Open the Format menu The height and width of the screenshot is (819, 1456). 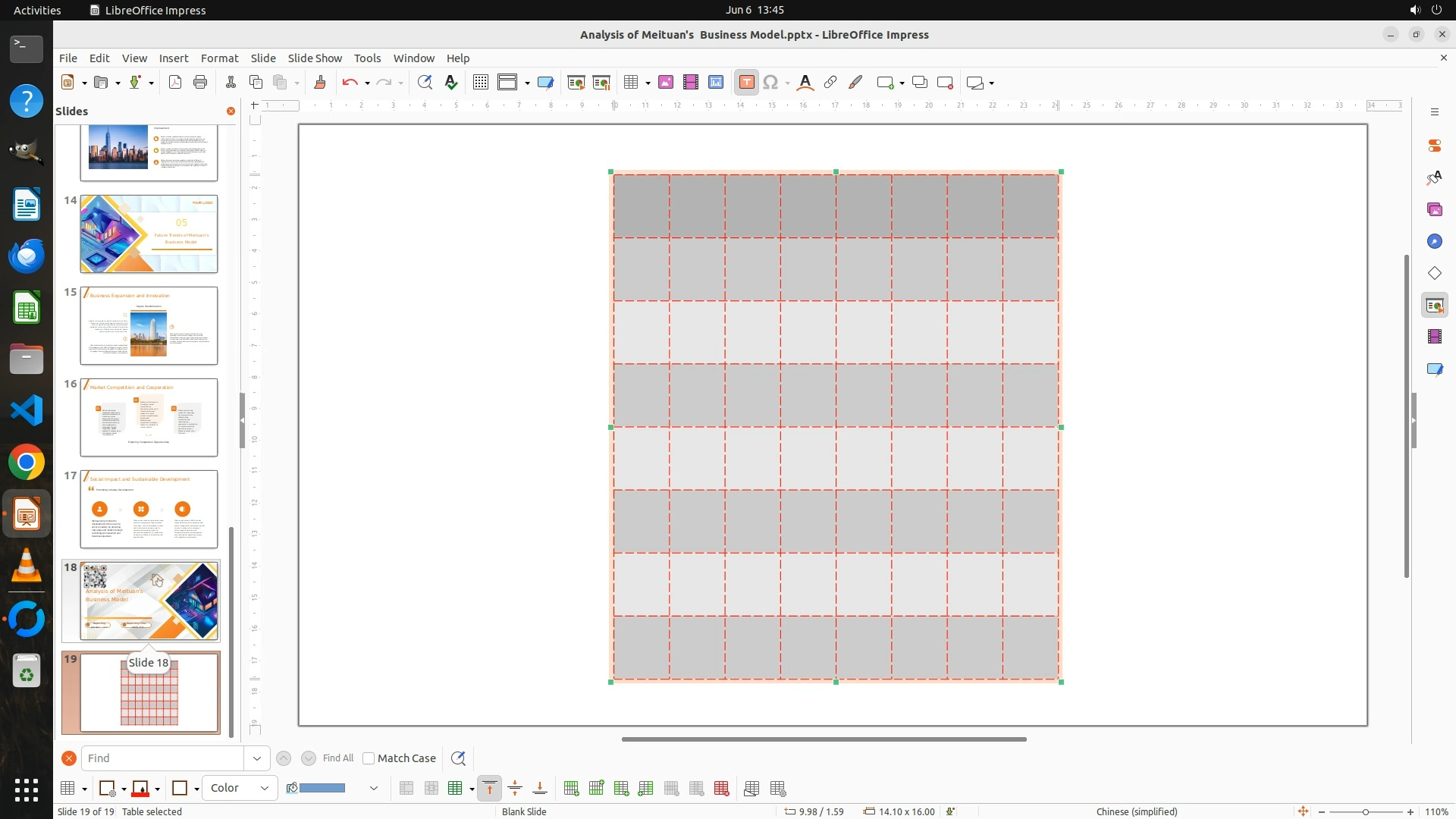219,58
